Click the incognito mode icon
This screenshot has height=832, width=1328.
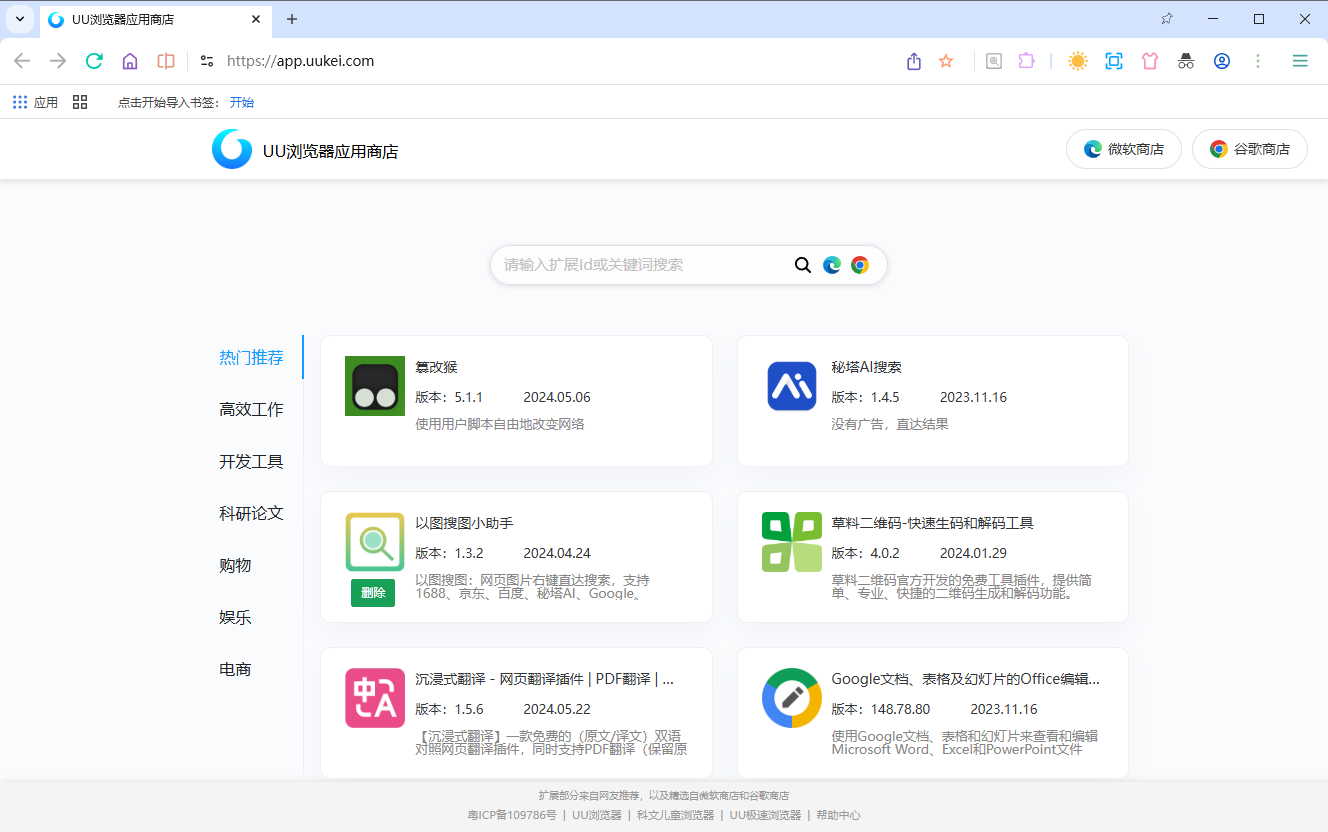click(x=1185, y=61)
